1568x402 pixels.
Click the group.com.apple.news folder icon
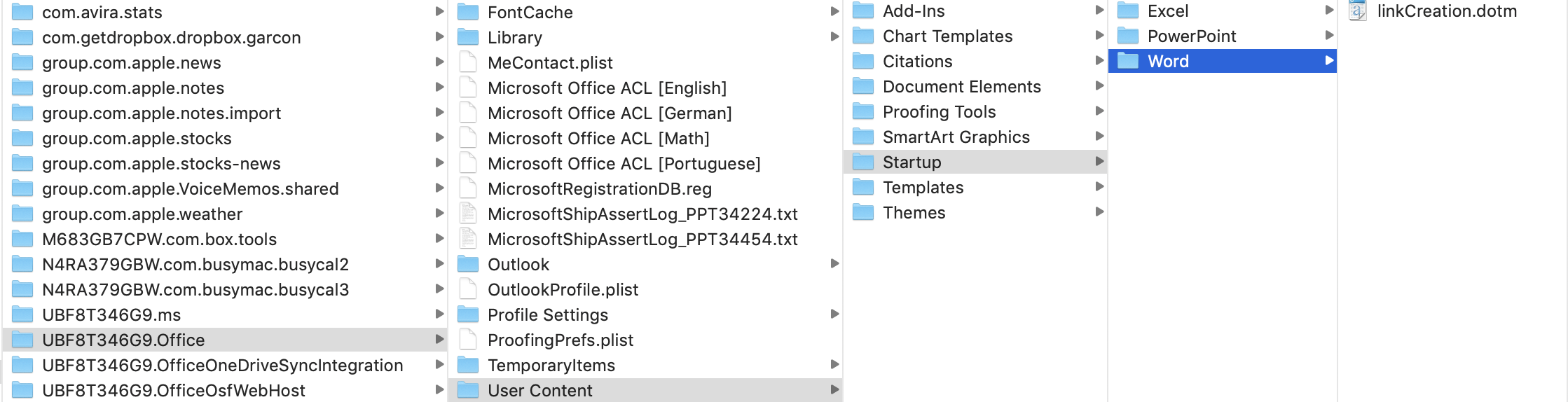(x=22, y=62)
